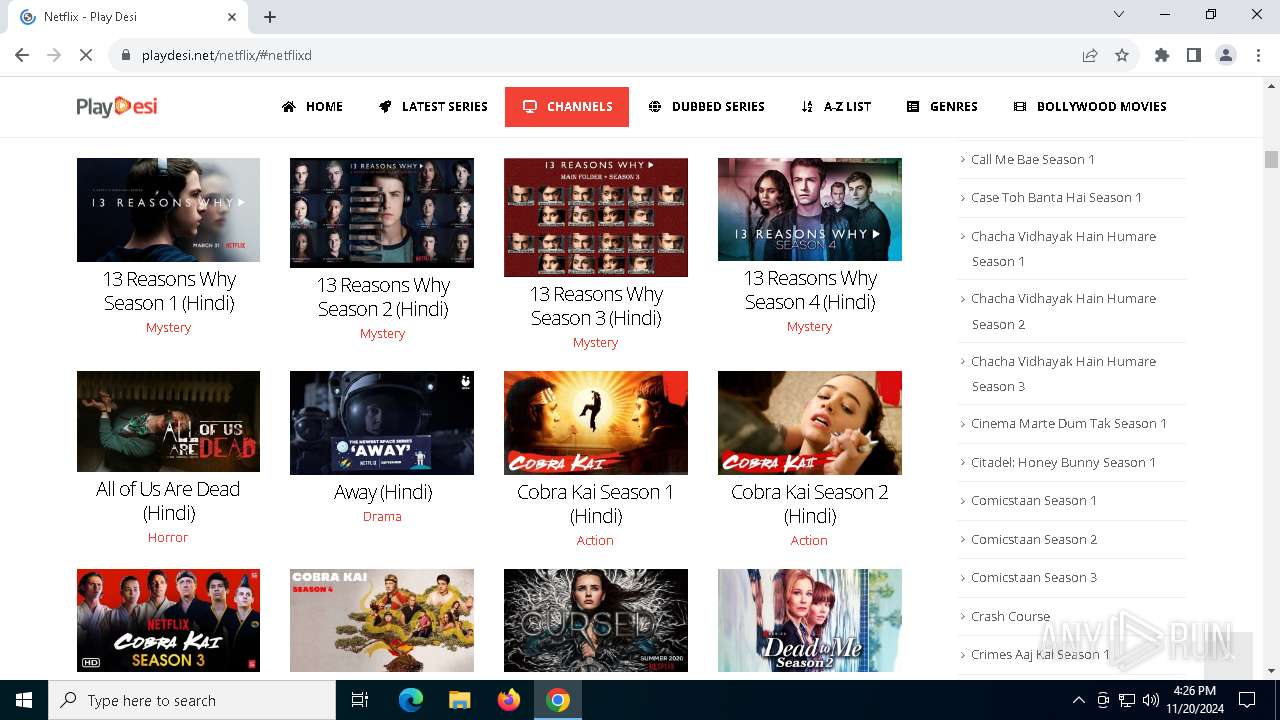The width and height of the screenshot is (1280, 720).
Task: Click the site lock icon
Action: coord(126,55)
